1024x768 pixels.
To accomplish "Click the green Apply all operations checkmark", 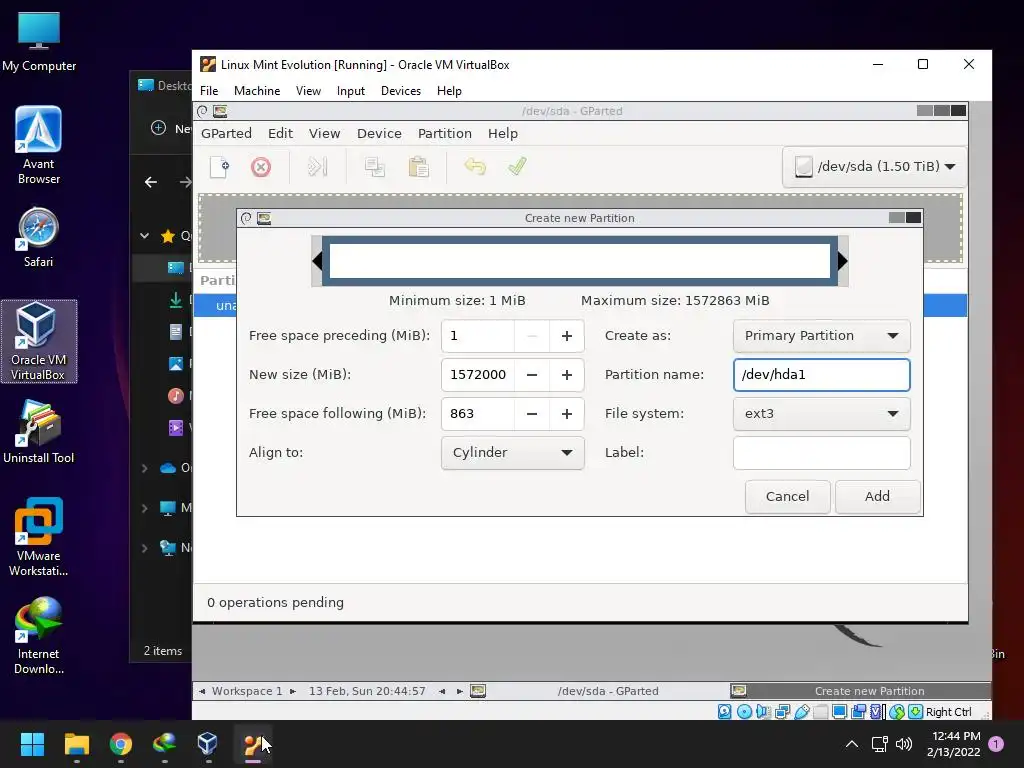I will (517, 167).
